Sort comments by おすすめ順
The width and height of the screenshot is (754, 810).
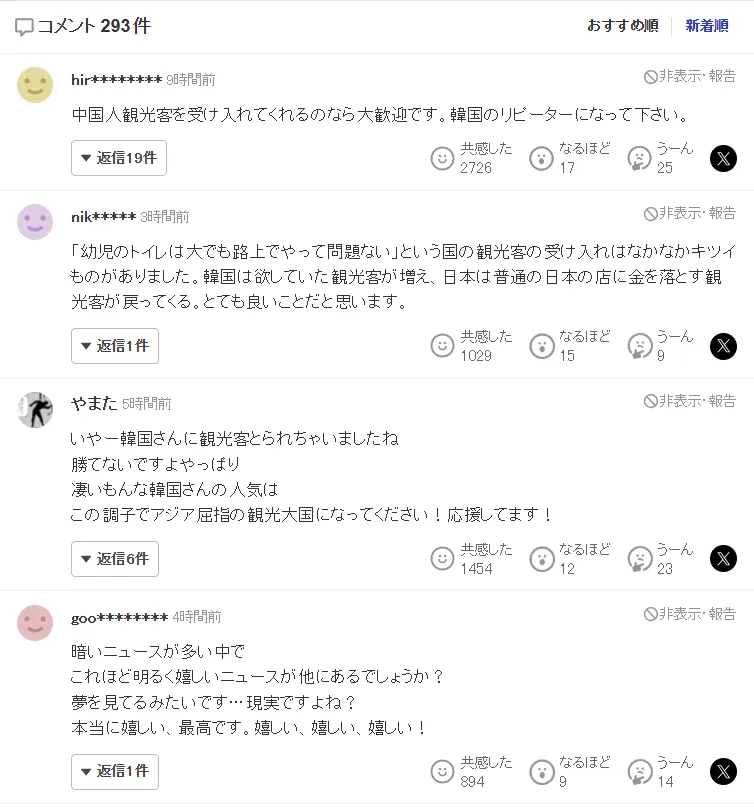coord(622,26)
